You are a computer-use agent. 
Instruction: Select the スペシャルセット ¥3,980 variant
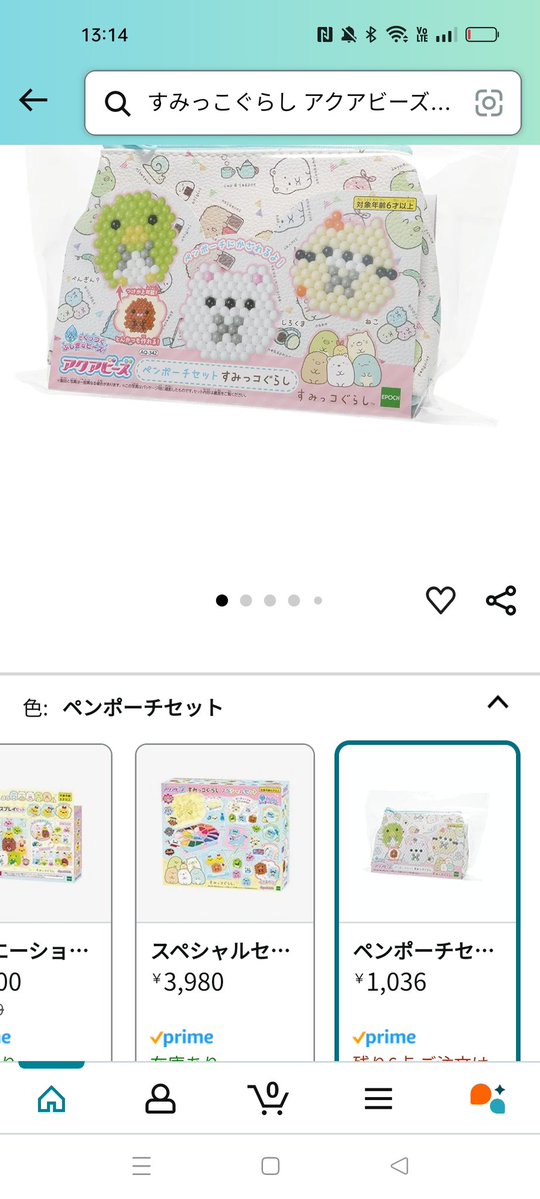(225, 902)
